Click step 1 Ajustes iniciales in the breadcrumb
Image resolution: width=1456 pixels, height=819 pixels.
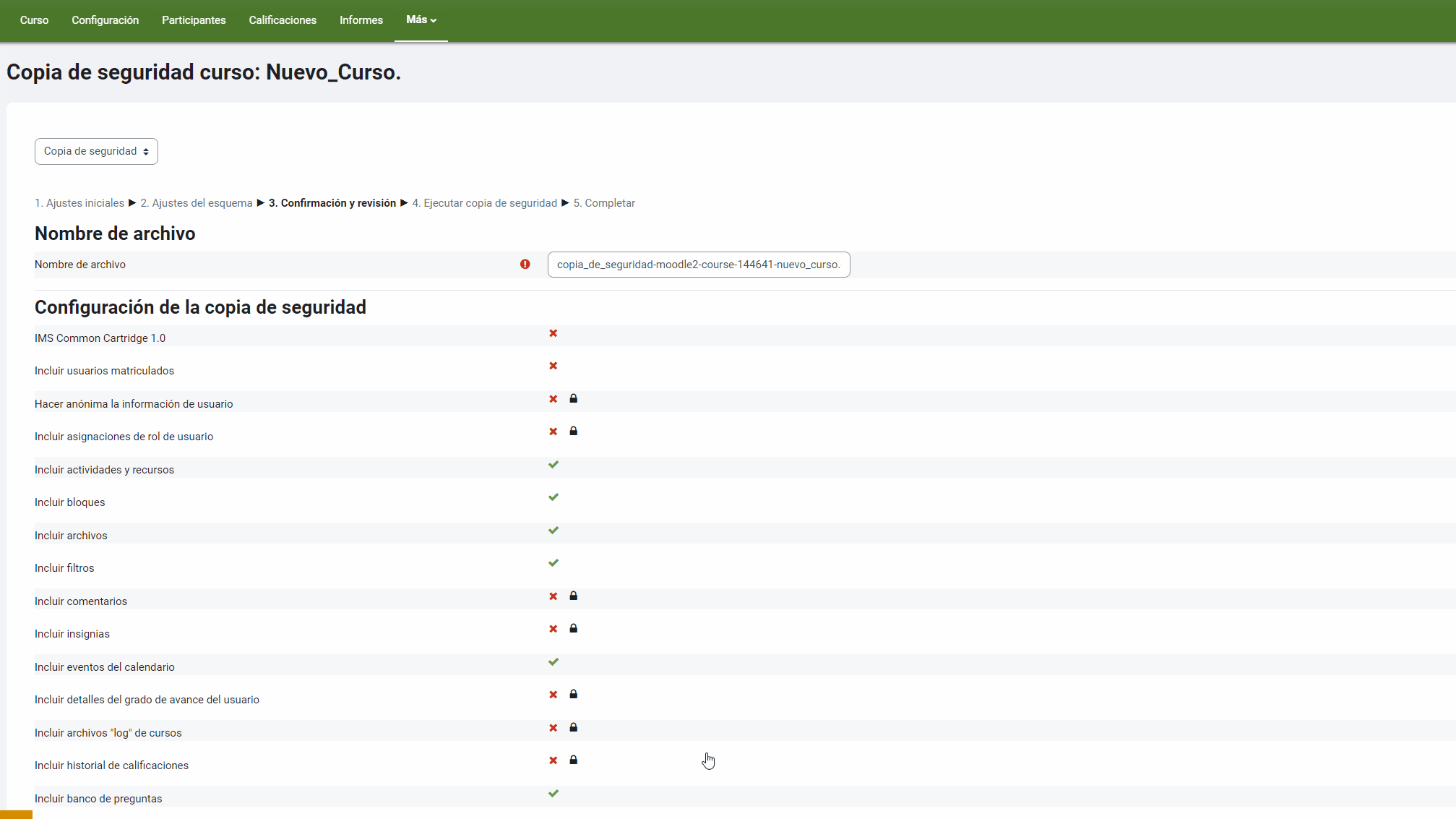79,203
